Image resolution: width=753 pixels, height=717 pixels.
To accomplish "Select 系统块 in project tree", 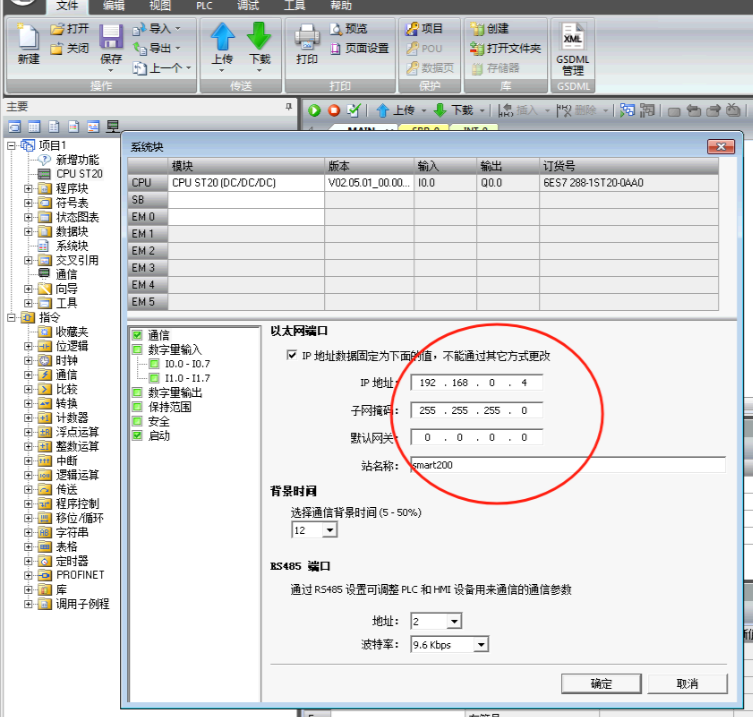I will 72,246.
